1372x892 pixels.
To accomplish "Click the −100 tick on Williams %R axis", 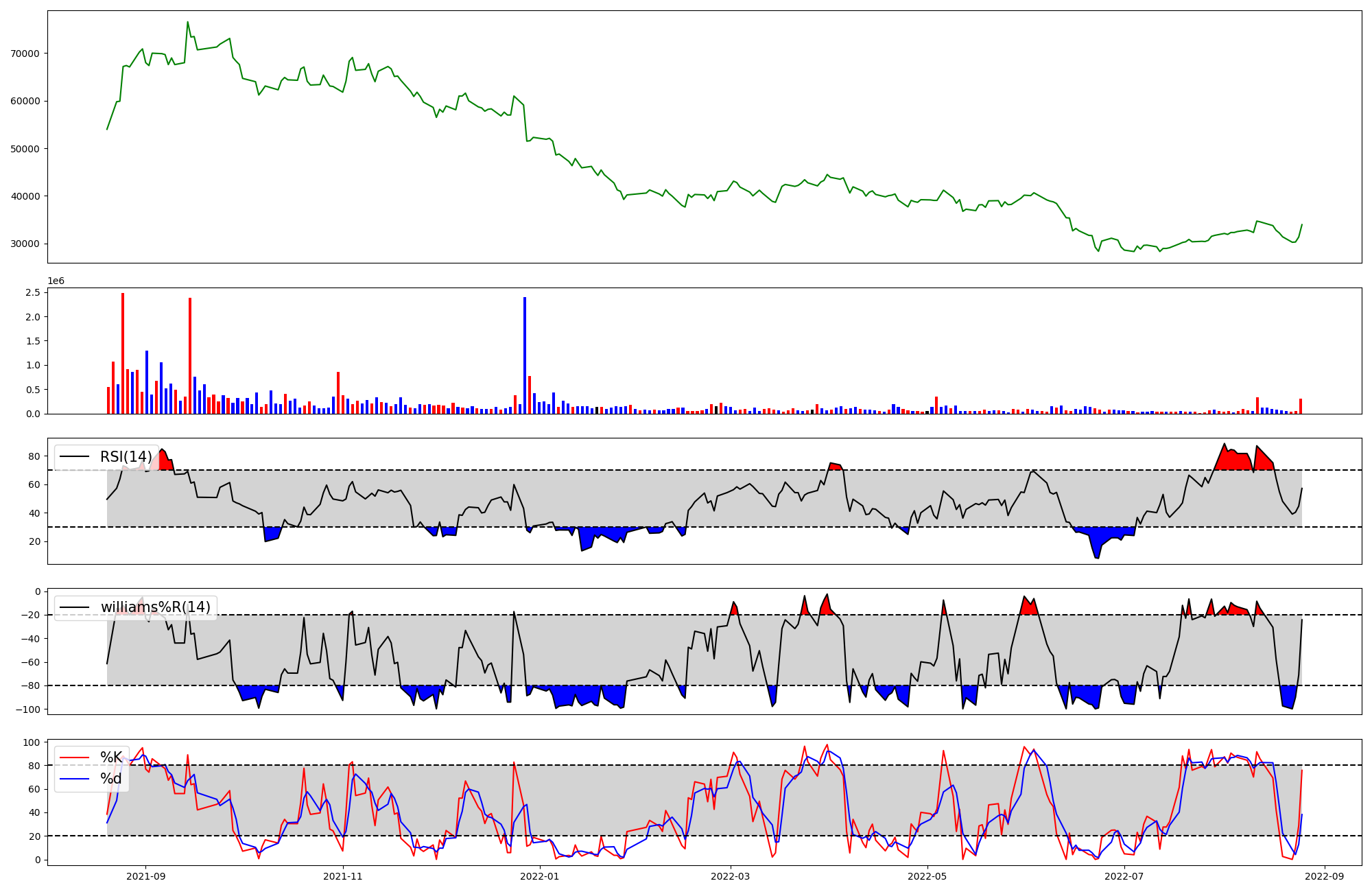I will point(27,709).
